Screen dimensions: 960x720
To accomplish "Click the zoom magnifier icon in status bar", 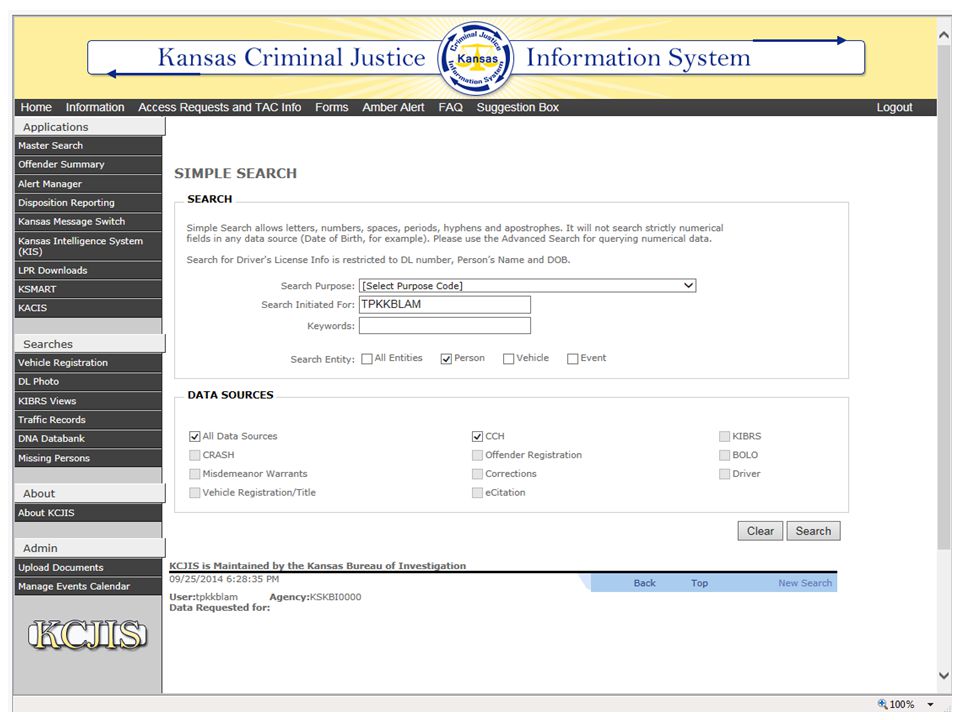I will tap(882, 704).
